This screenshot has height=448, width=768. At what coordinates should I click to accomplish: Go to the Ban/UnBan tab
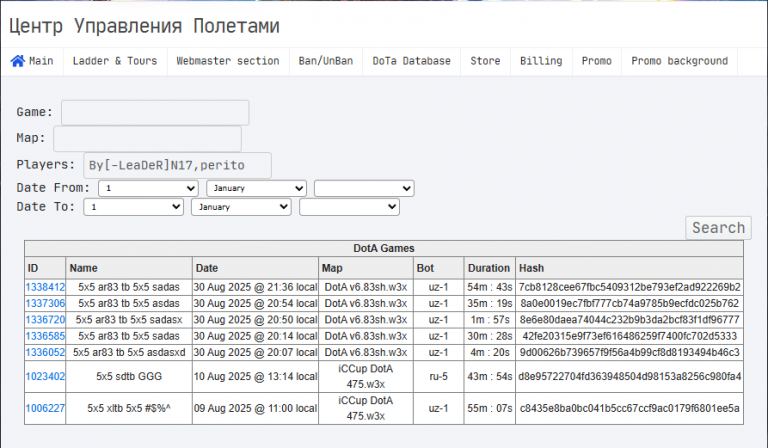(x=326, y=61)
